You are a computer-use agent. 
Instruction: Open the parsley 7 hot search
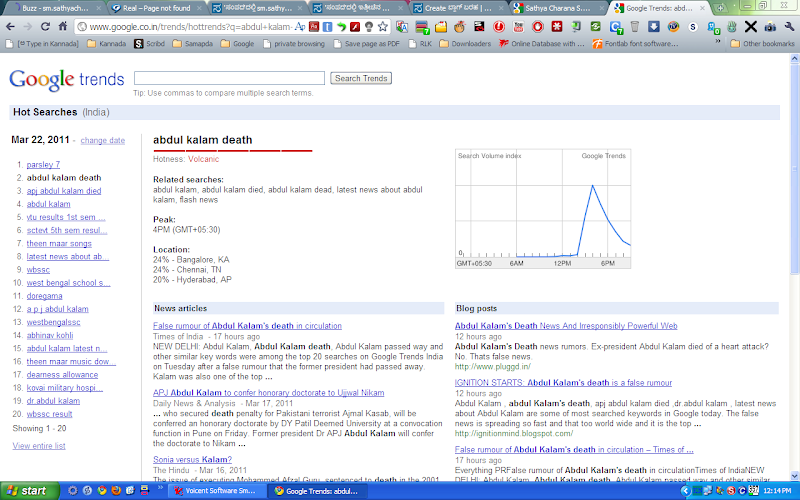pyautogui.click(x=43, y=164)
